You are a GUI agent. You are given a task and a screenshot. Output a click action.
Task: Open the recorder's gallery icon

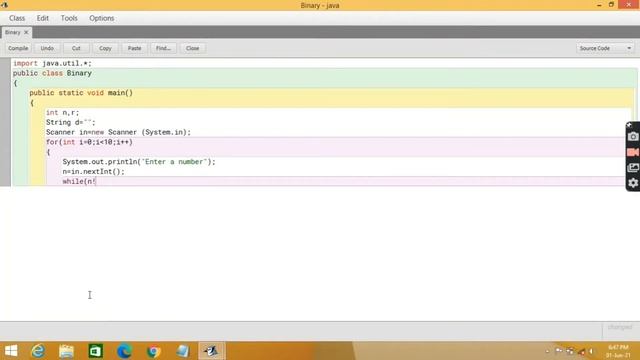pyautogui.click(x=633, y=167)
